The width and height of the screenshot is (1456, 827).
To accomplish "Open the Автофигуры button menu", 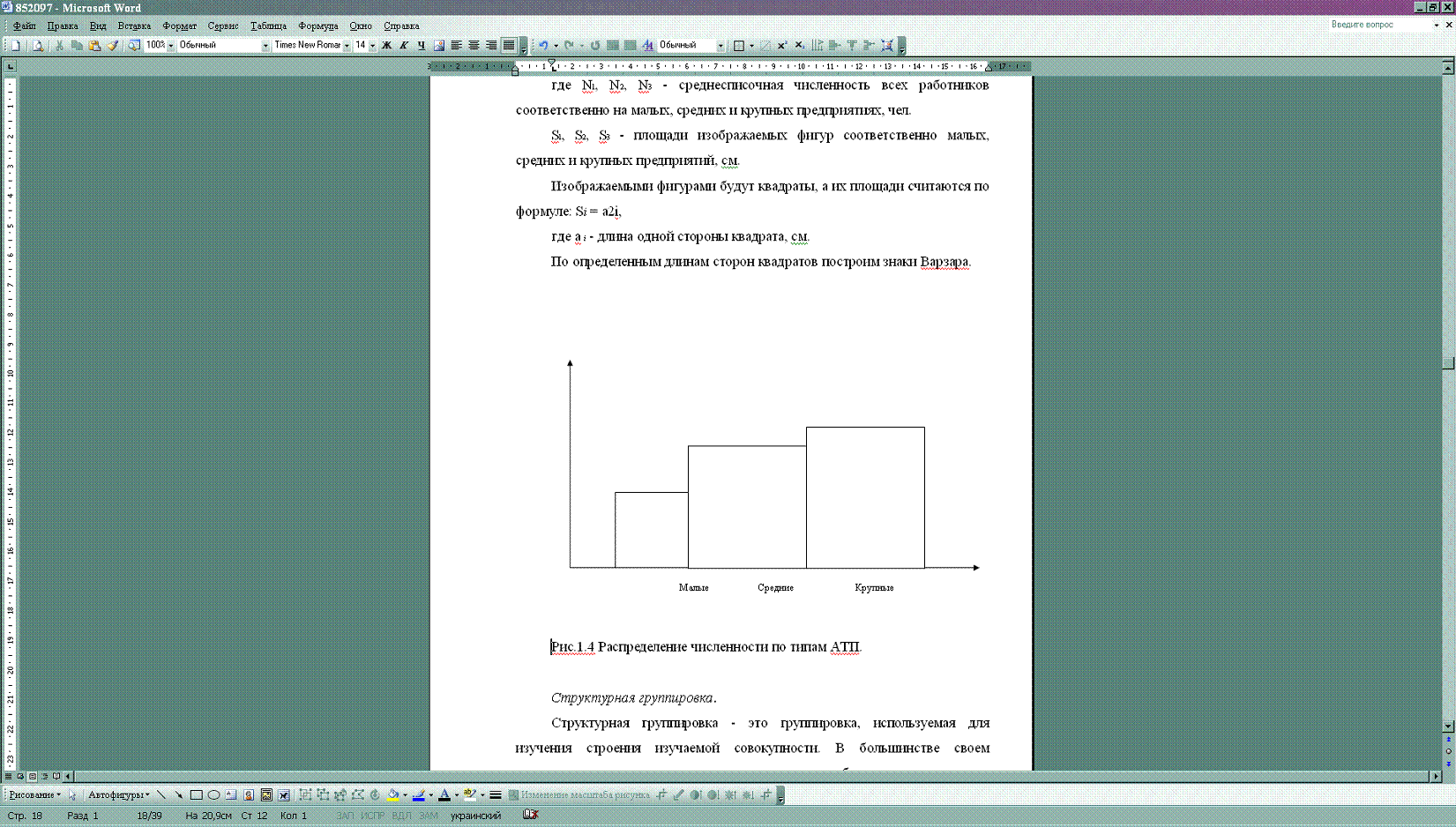I will pyautogui.click(x=119, y=794).
